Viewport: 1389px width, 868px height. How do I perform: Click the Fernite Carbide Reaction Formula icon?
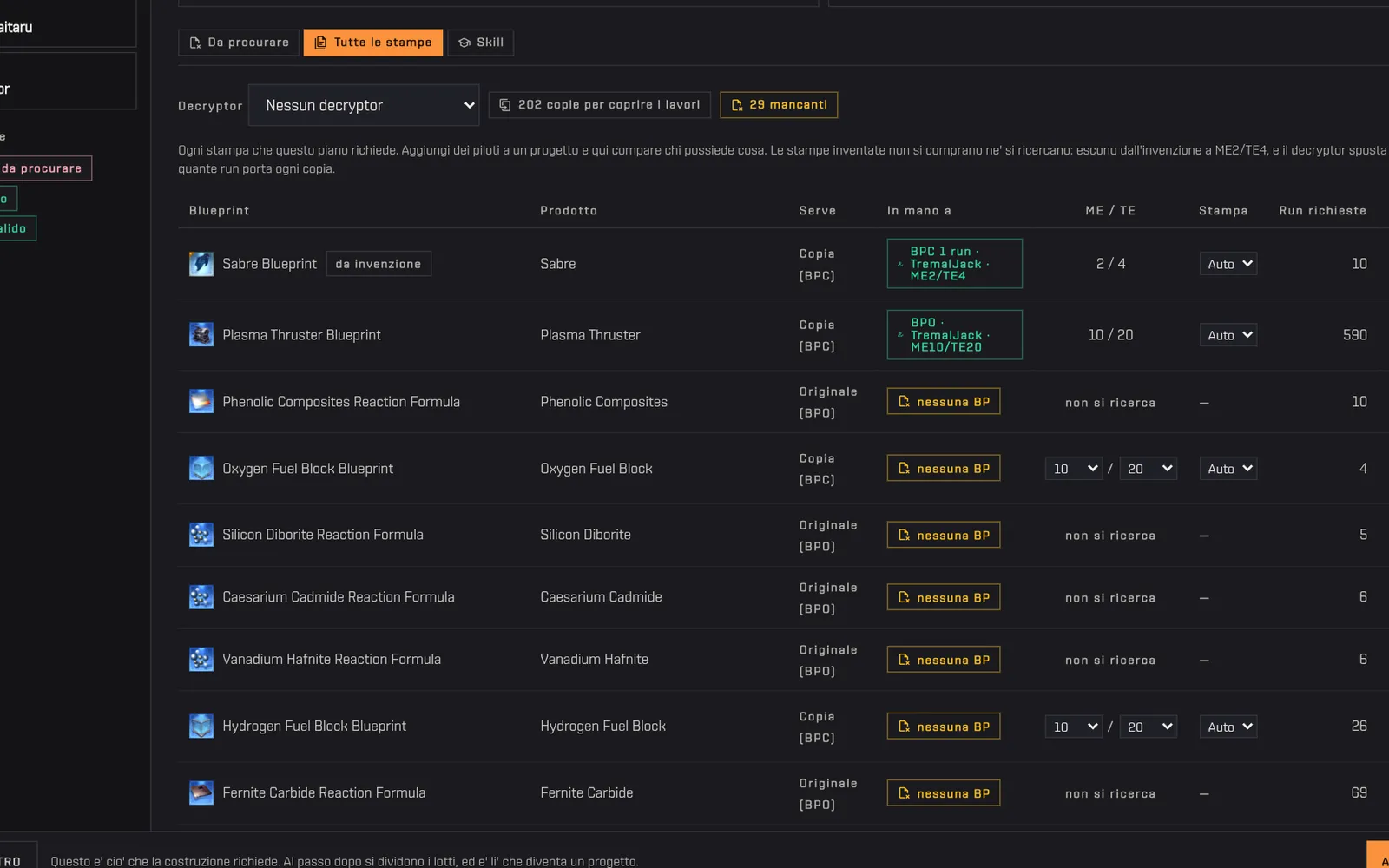point(201,793)
